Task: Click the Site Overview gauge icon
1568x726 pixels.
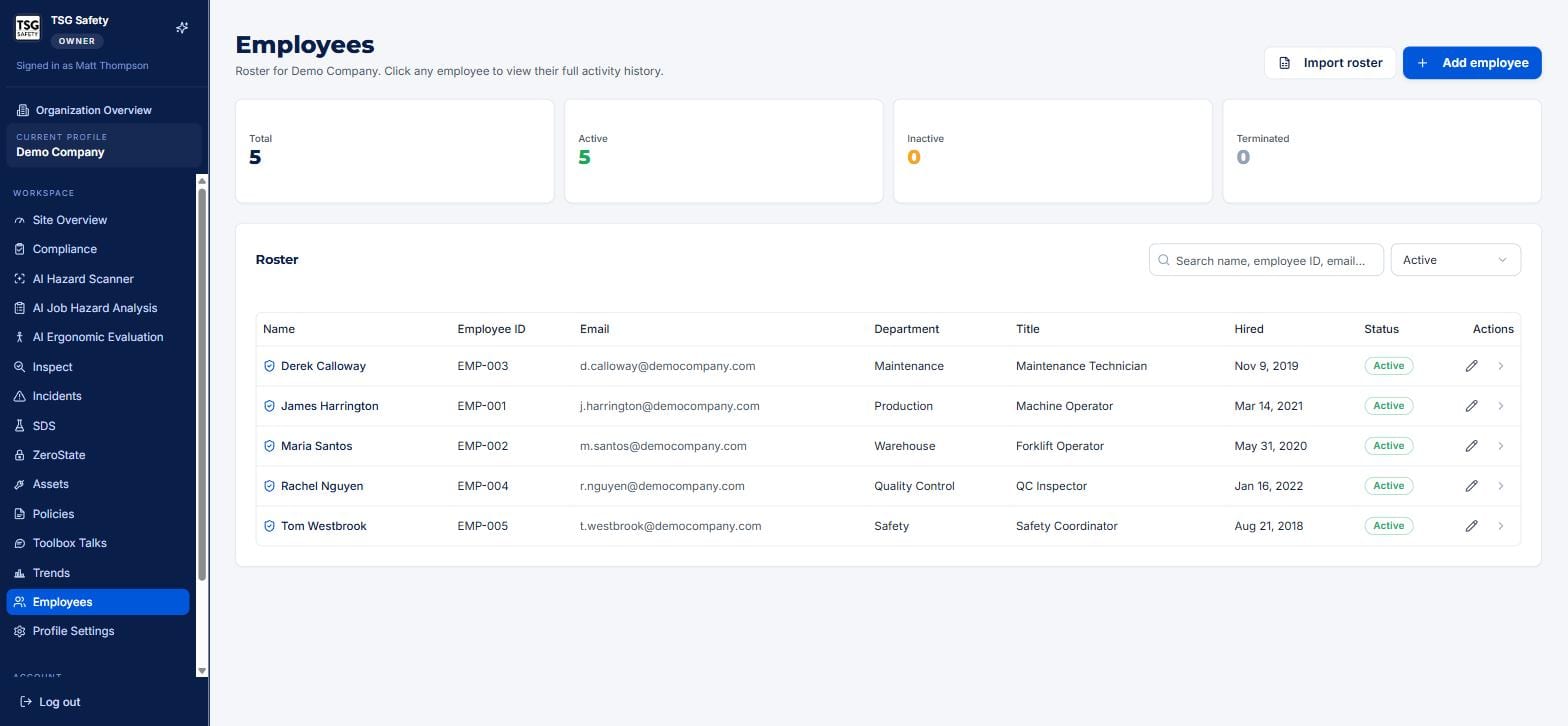Action: [19, 220]
